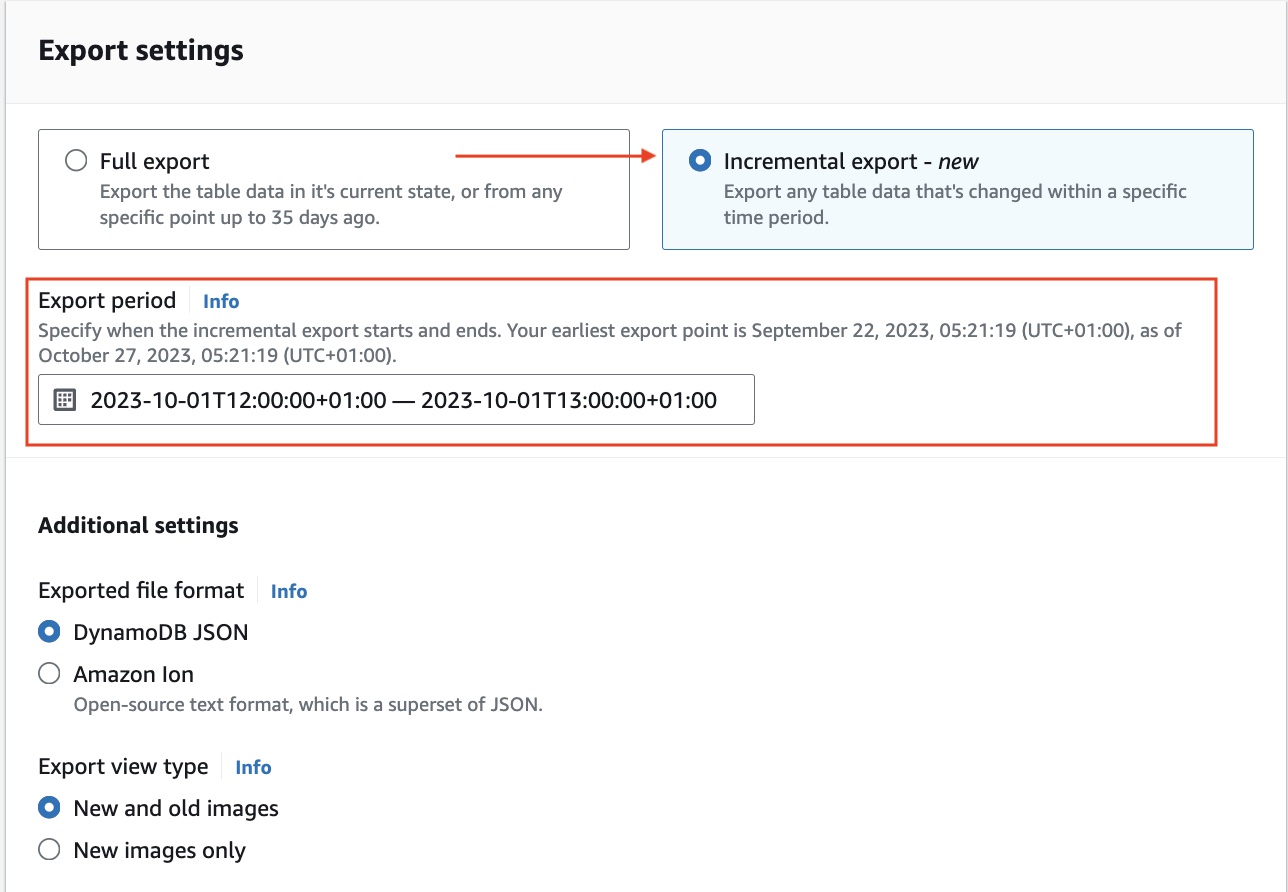Screen dimensions: 1288x892
Task: Select New and old images view type
Action: 49,807
